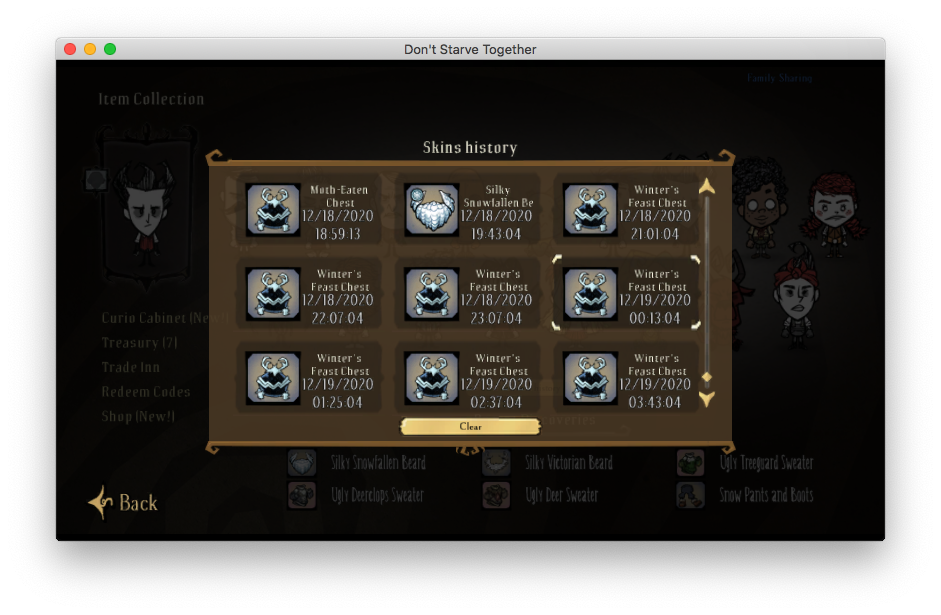Viewport: 941px width, 615px height.
Task: Click the green fullscreen window button
Action: 110,49
